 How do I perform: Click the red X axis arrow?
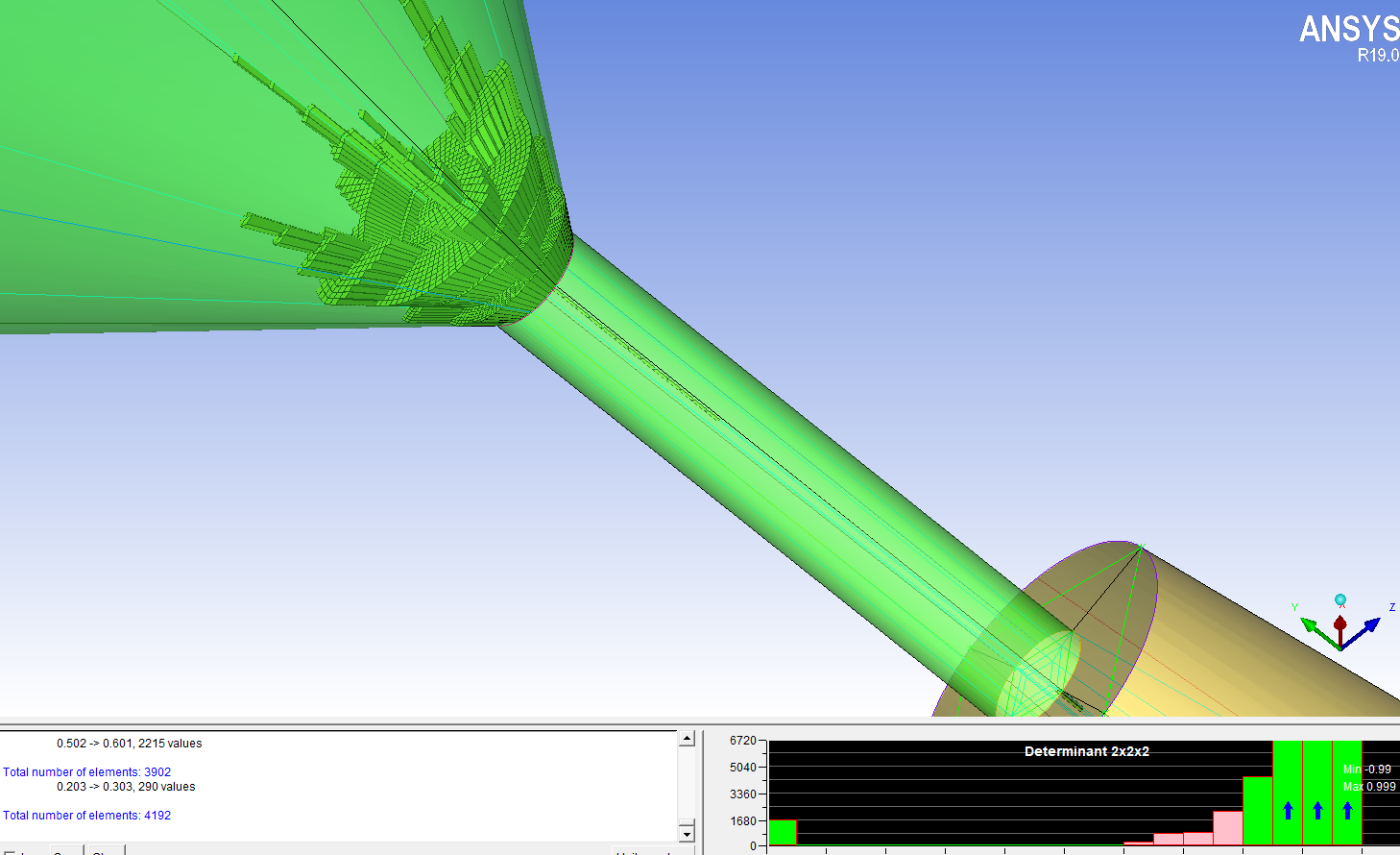click(1340, 626)
